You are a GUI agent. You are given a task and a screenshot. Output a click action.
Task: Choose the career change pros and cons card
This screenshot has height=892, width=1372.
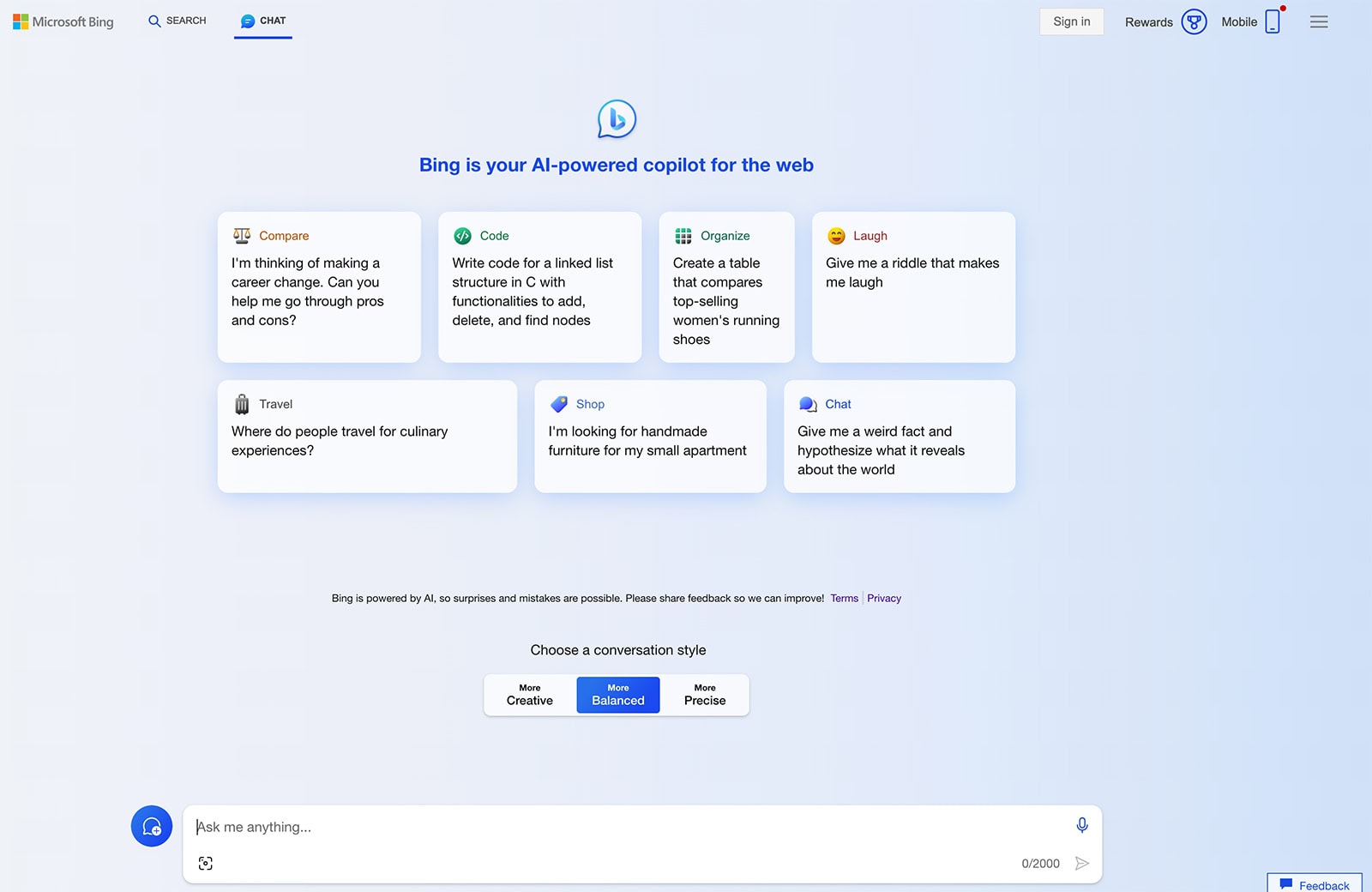click(319, 287)
